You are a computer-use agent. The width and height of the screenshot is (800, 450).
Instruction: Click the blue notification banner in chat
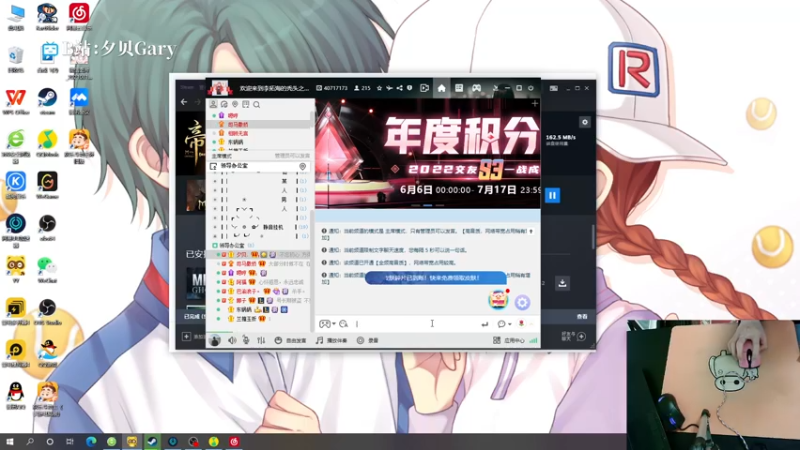click(436, 278)
